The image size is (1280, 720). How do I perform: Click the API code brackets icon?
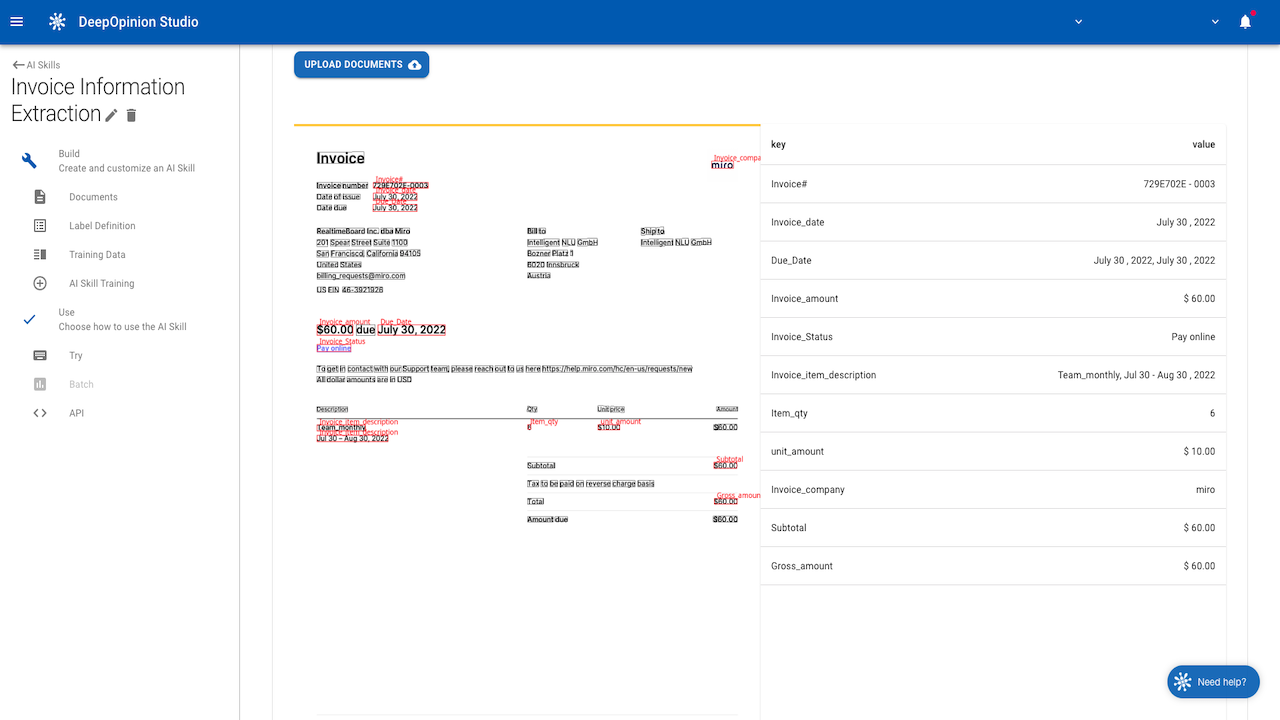40,413
